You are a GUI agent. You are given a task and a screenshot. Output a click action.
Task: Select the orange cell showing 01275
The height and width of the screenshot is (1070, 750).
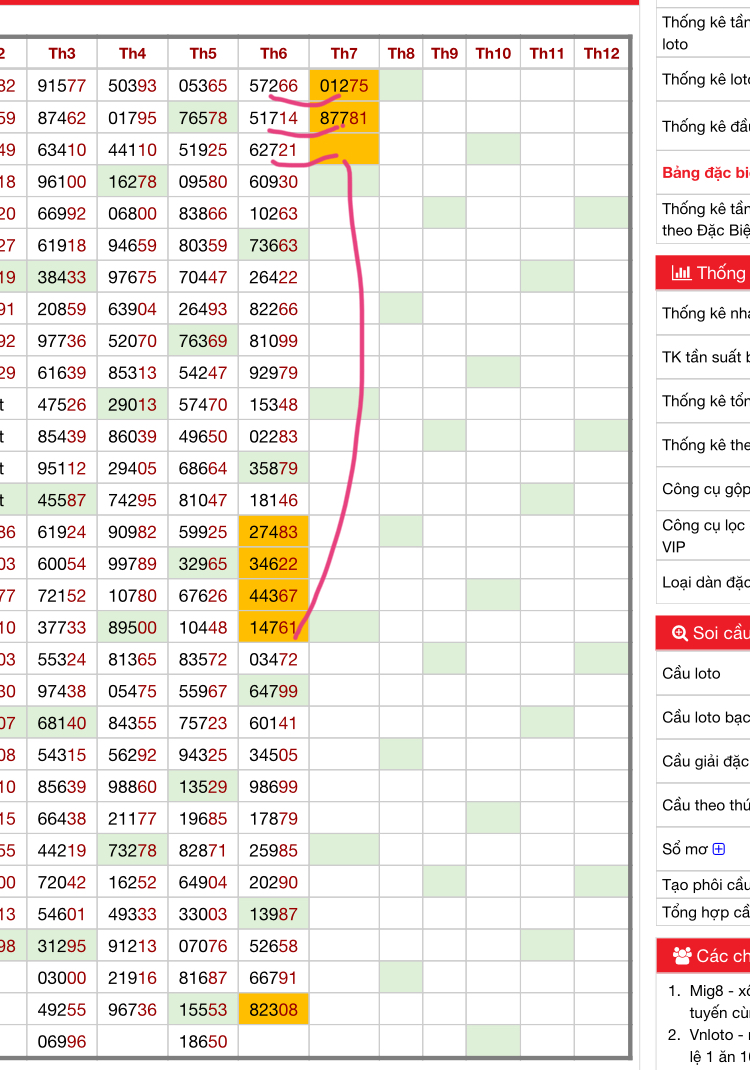click(344, 86)
